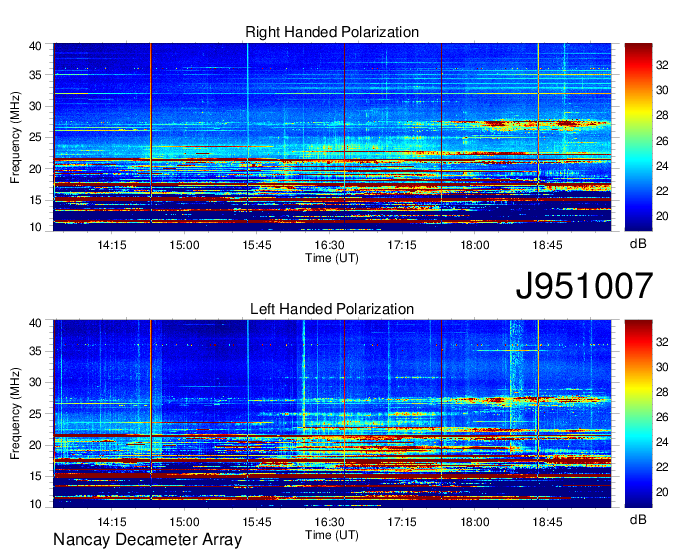Click the 18:45 time tick under Left Handed plot

(547, 522)
